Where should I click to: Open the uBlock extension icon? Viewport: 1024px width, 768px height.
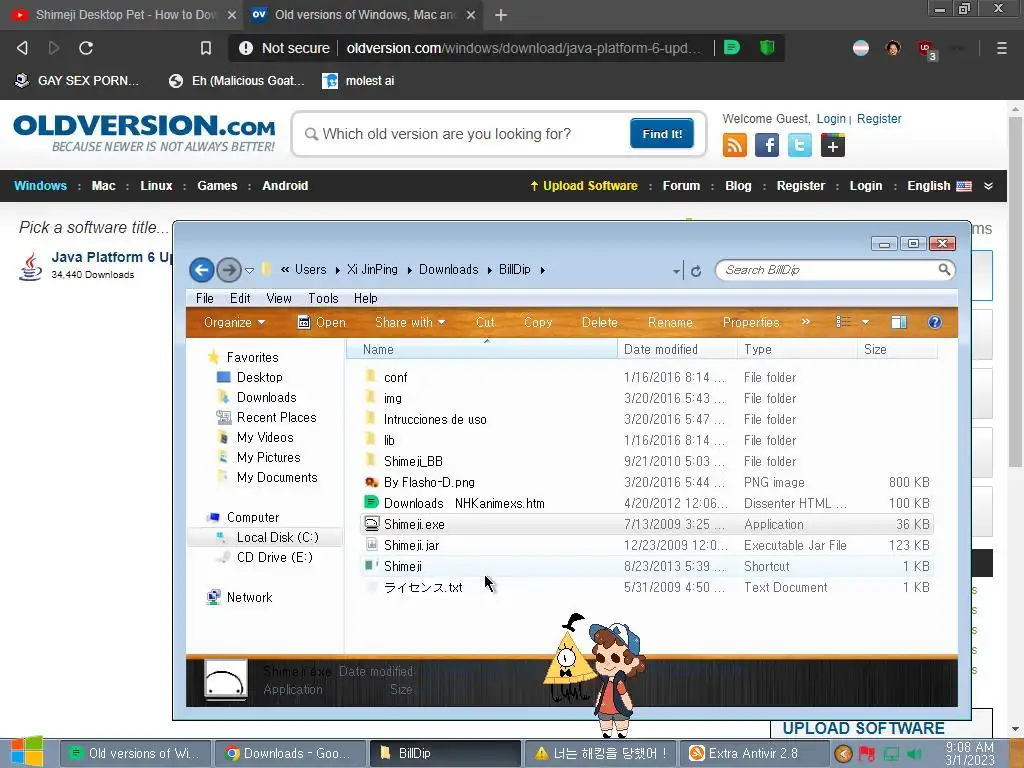[926, 49]
